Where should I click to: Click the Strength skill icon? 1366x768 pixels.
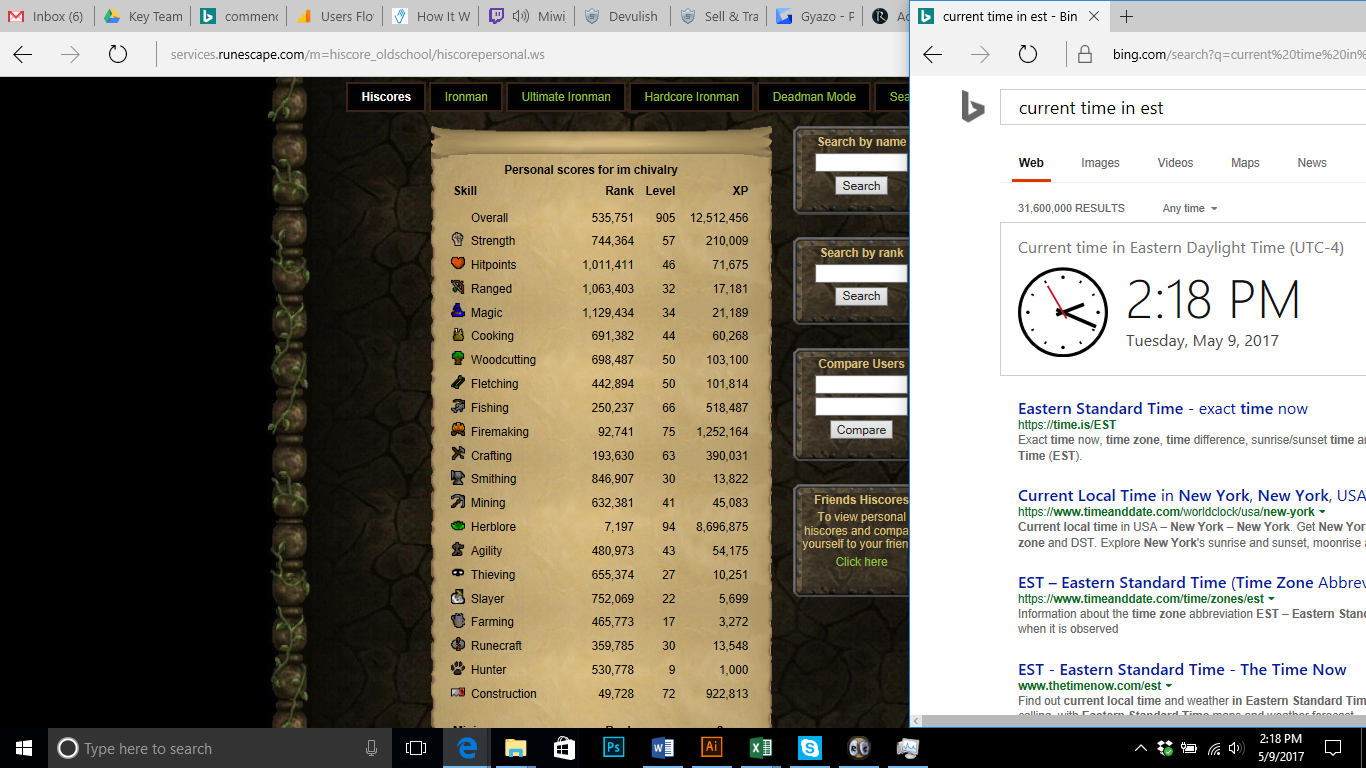(458, 240)
